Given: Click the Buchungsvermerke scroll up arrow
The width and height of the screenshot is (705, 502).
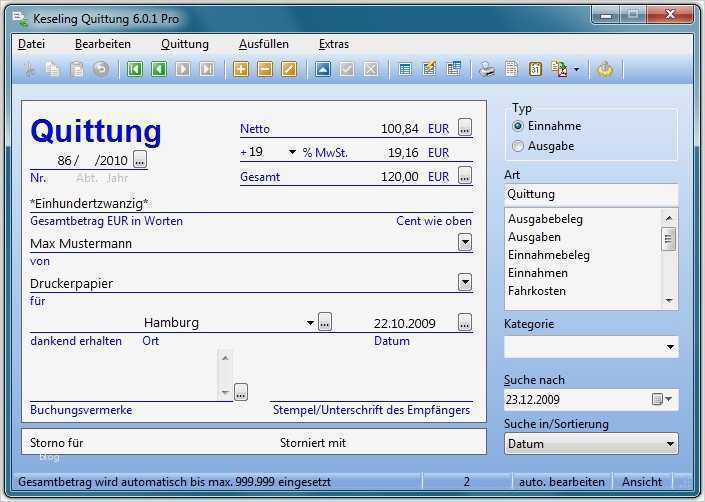Looking at the screenshot, I should point(225,358).
